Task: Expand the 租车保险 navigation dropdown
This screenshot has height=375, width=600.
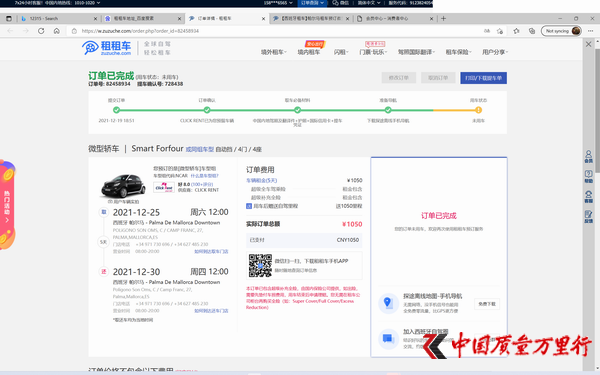Action: point(458,52)
